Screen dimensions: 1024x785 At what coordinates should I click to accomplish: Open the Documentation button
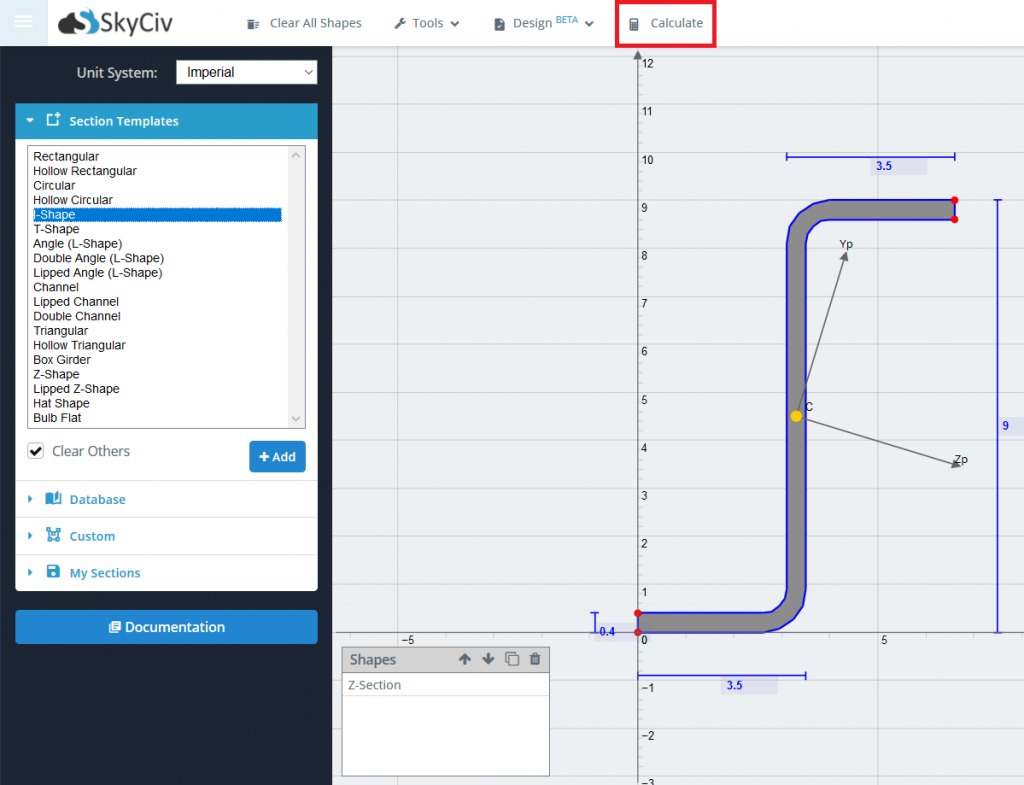[x=166, y=627]
